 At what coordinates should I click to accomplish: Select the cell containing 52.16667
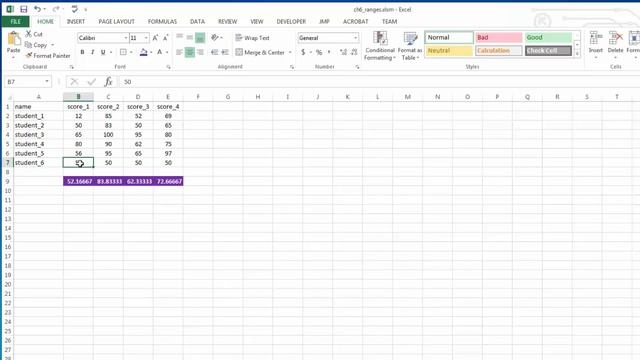tap(78, 181)
